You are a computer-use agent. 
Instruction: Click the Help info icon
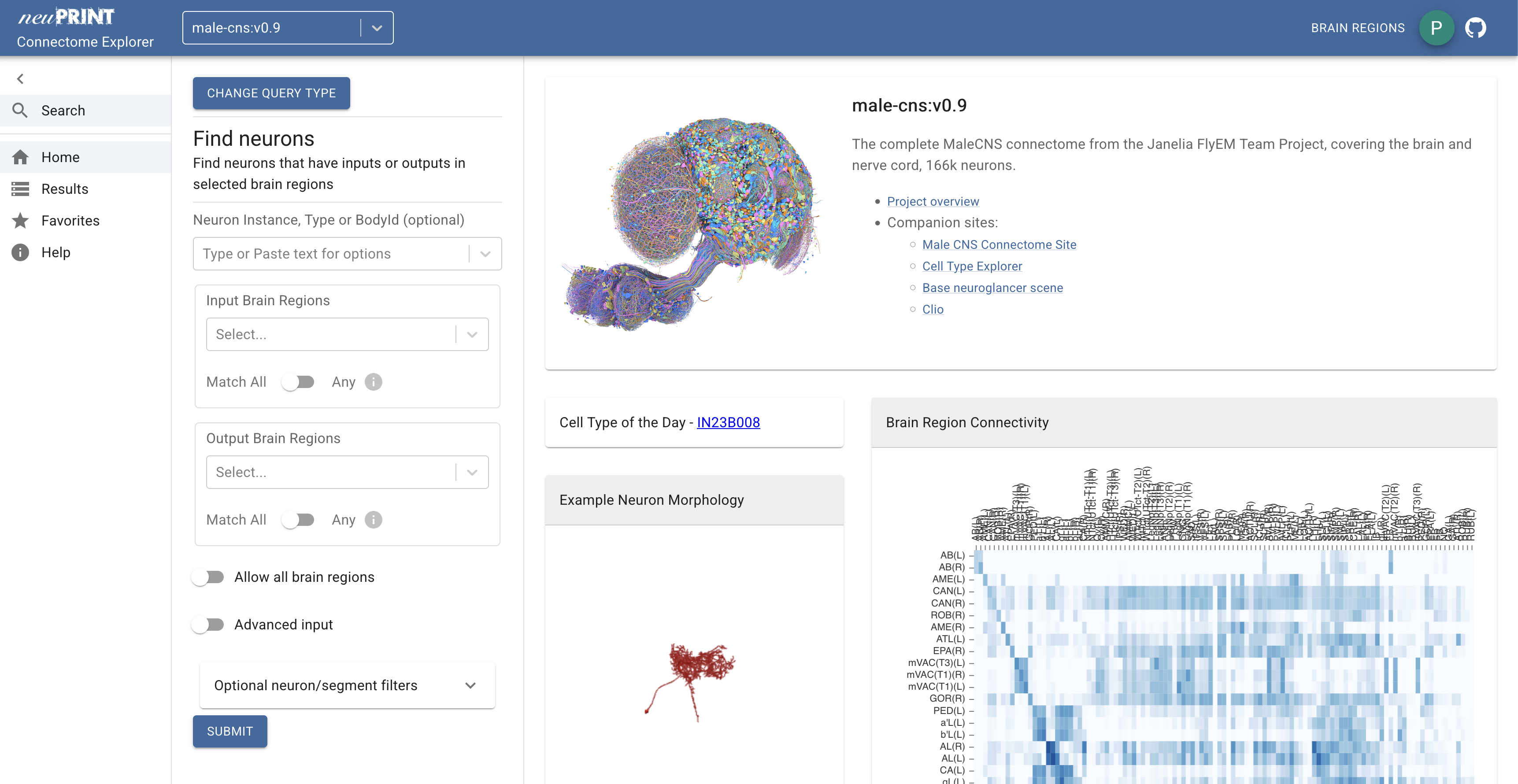pos(20,252)
